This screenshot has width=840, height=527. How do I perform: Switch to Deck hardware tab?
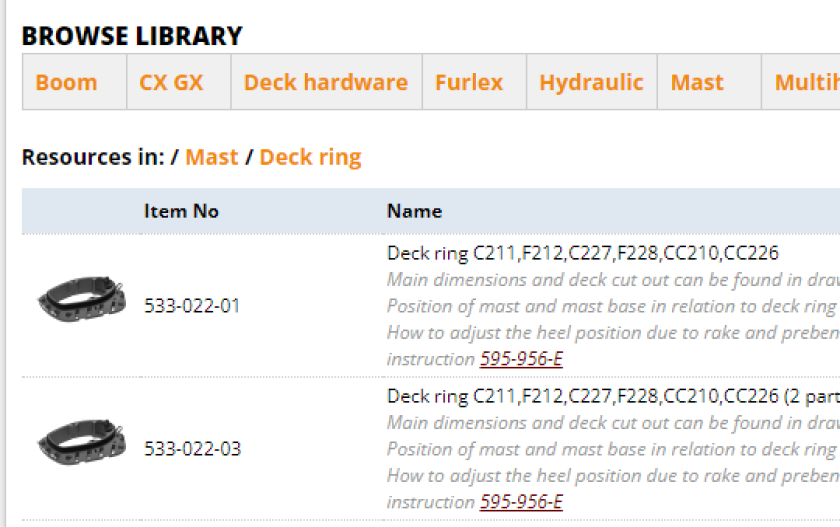(326, 82)
